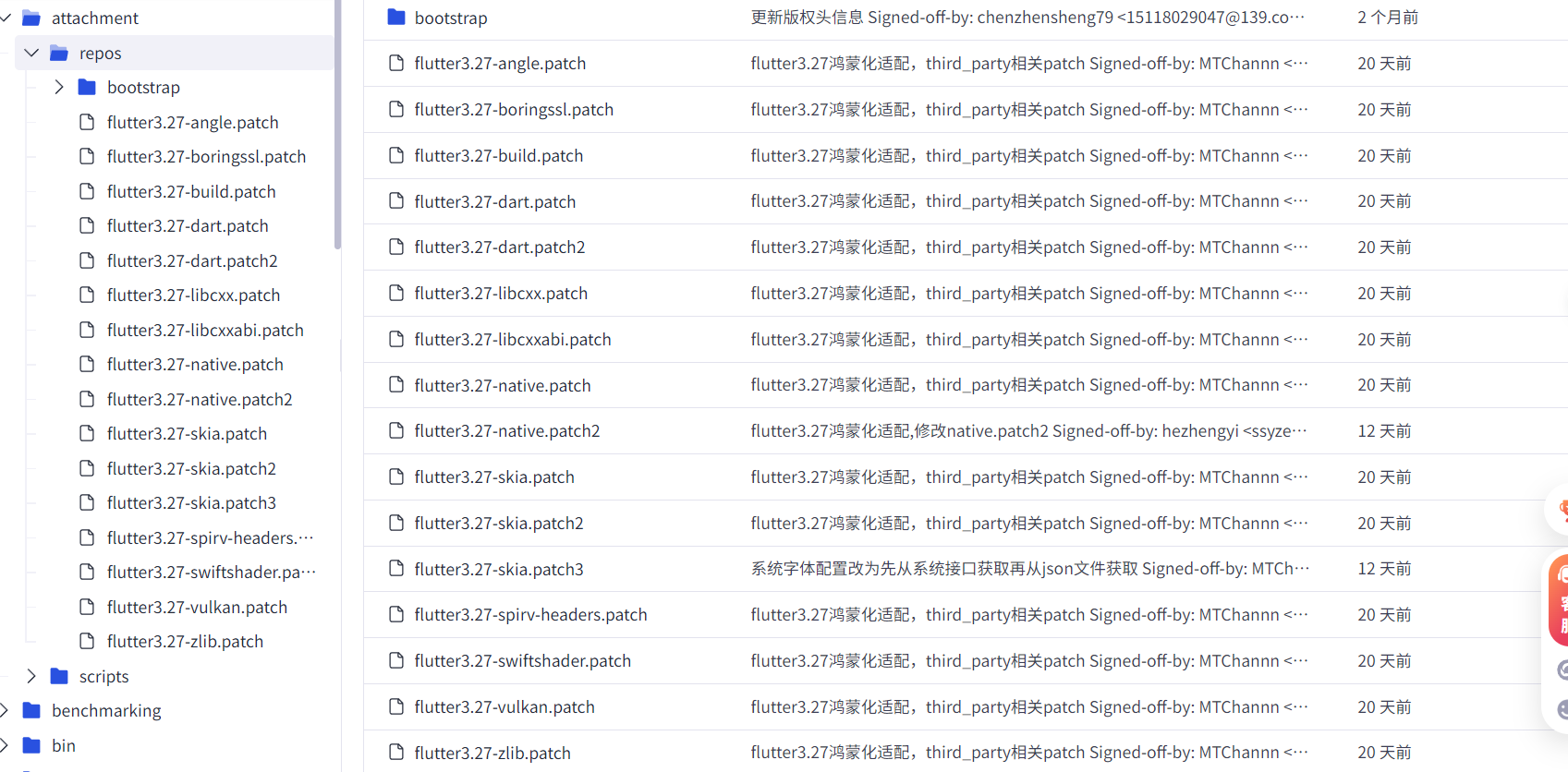Click file icon of flutter3.27-zlib.patch in list
1568x772 pixels.
point(396,753)
